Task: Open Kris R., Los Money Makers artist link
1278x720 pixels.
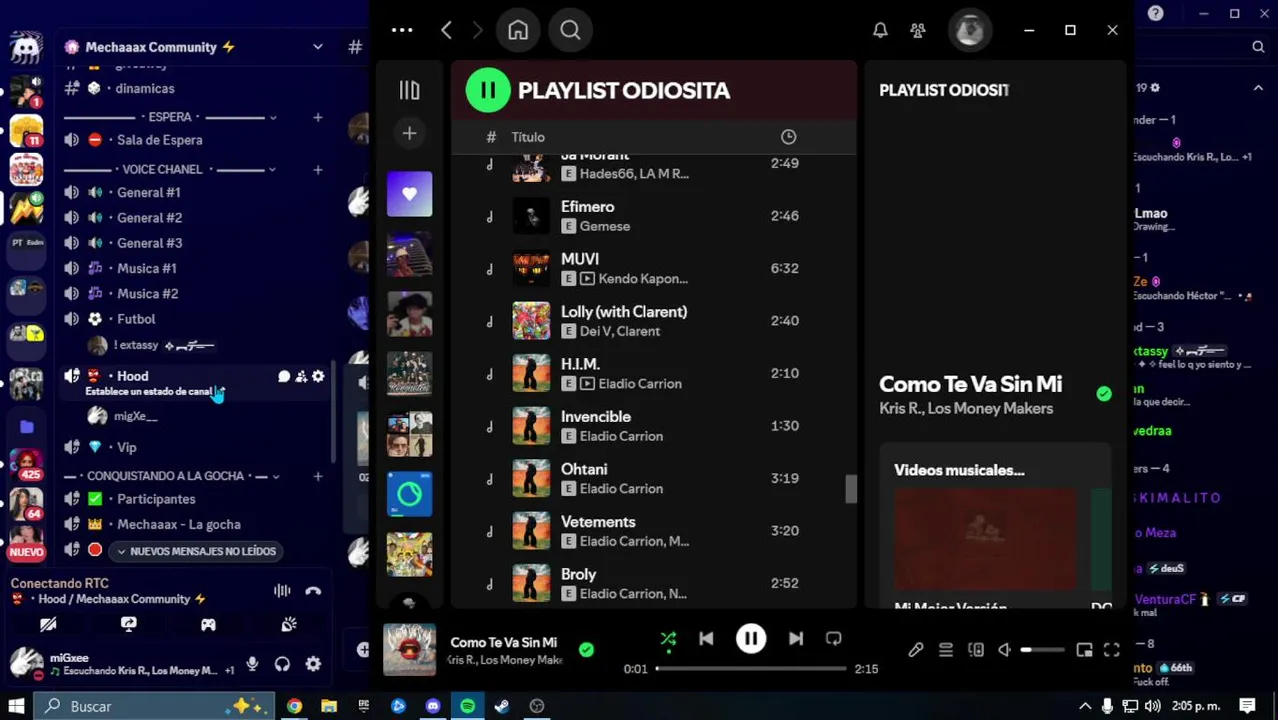Action: coord(966,408)
